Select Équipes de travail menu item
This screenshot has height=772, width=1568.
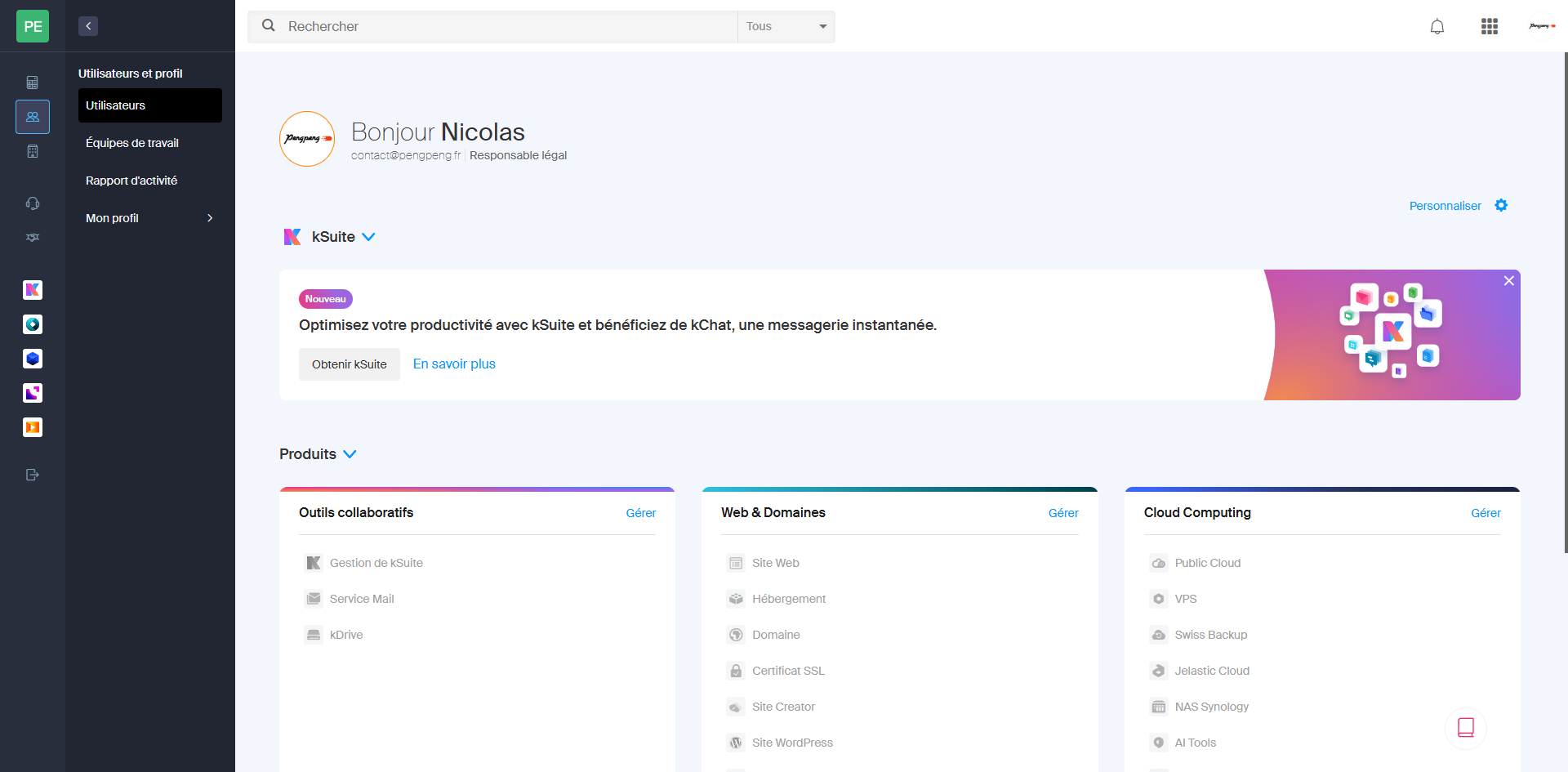[x=150, y=143]
